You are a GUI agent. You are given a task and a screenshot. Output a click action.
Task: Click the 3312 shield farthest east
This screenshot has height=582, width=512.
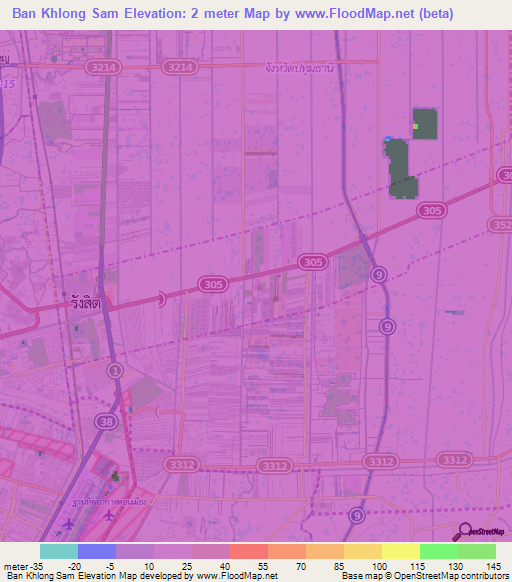pyautogui.click(x=455, y=460)
